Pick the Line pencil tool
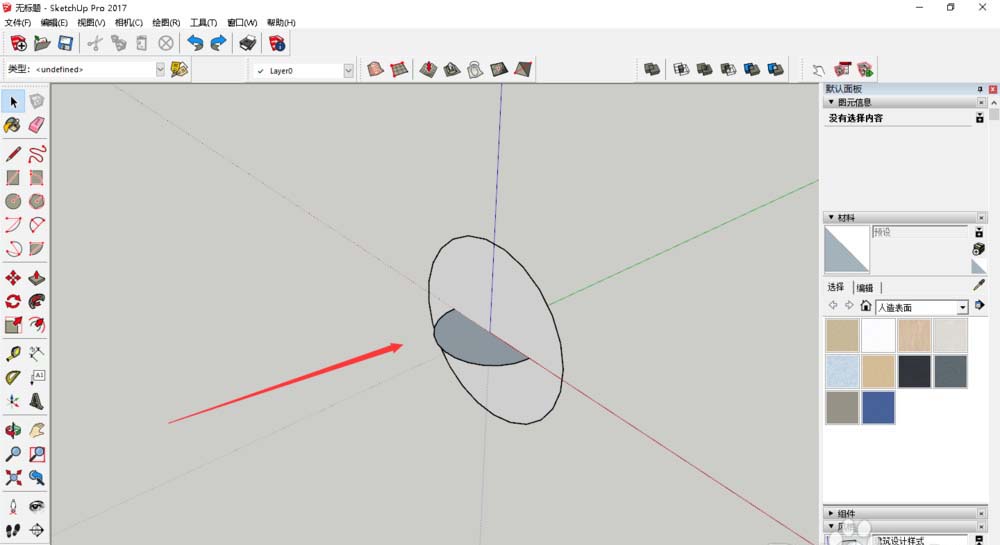The height and width of the screenshot is (545, 1000). [x=13, y=154]
